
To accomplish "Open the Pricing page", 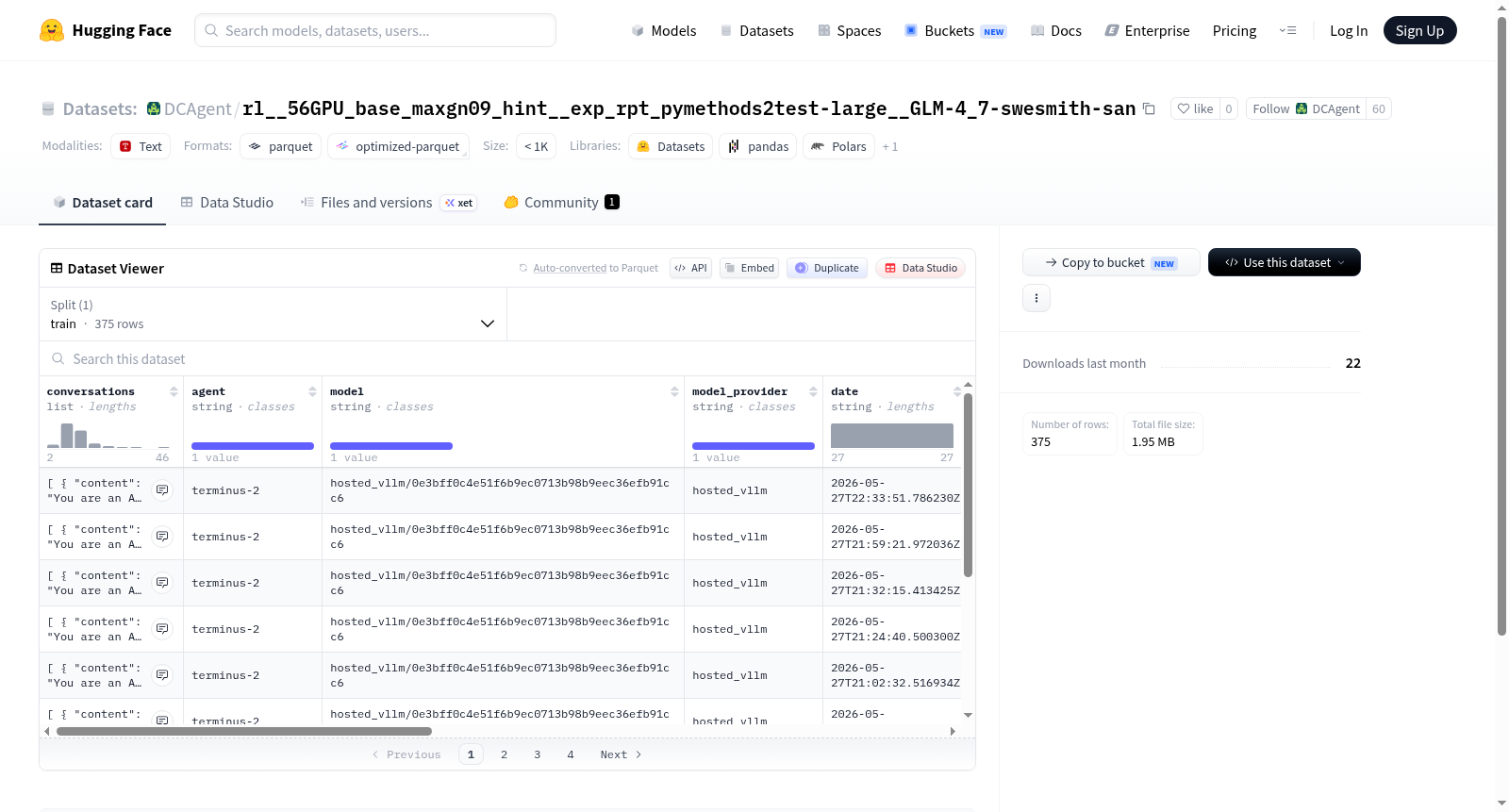I will 1235,30.
